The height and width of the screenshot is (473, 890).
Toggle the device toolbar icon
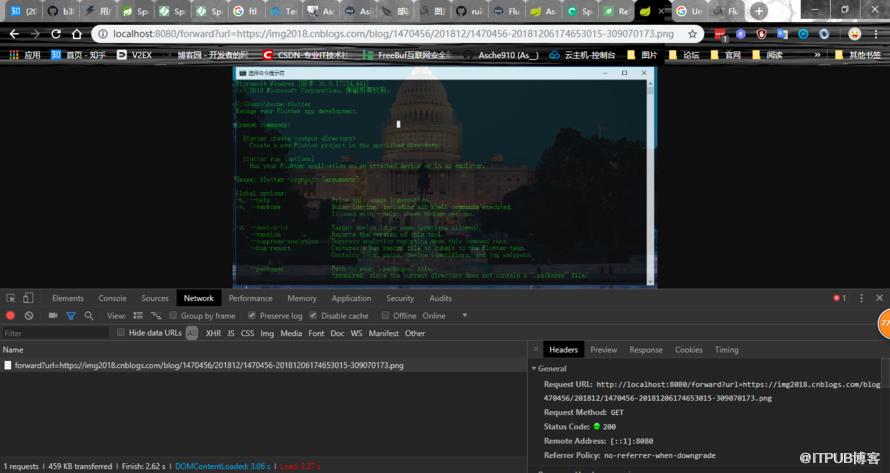[x=28, y=298]
